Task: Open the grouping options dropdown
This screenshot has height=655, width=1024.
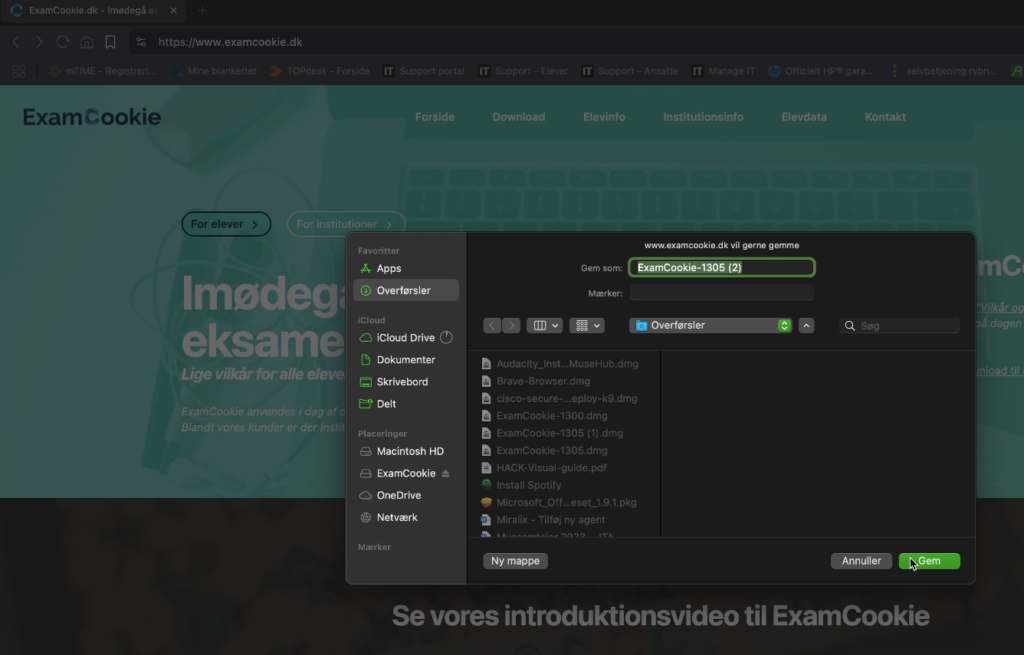Action: tap(586, 325)
